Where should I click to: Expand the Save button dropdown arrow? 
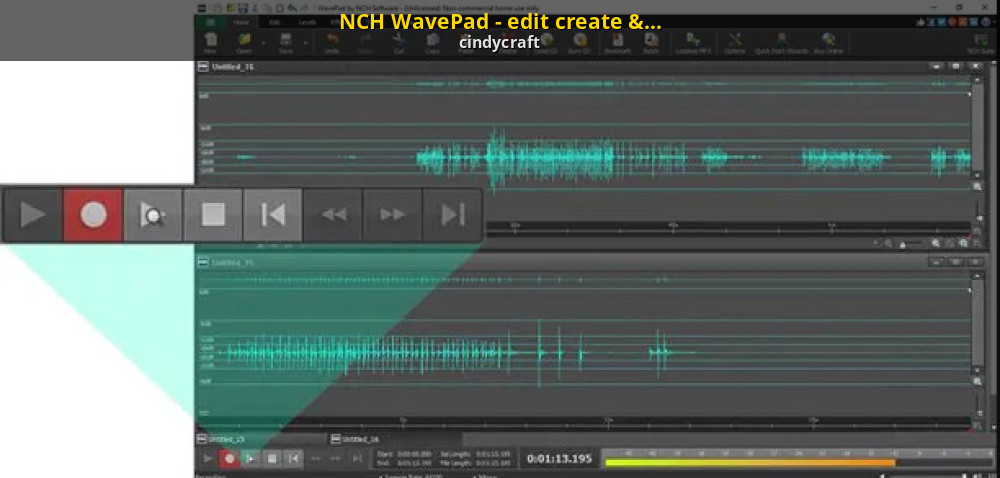[x=305, y=43]
